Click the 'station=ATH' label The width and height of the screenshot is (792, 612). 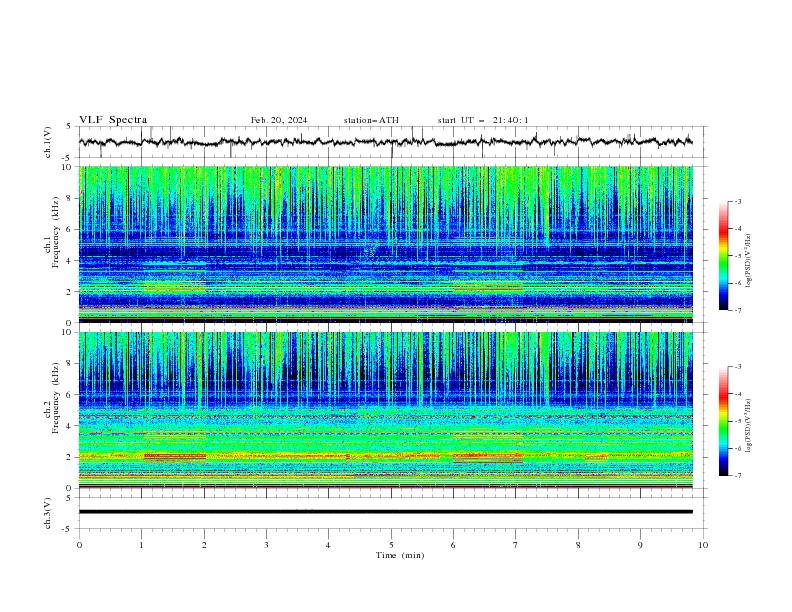tap(371, 120)
